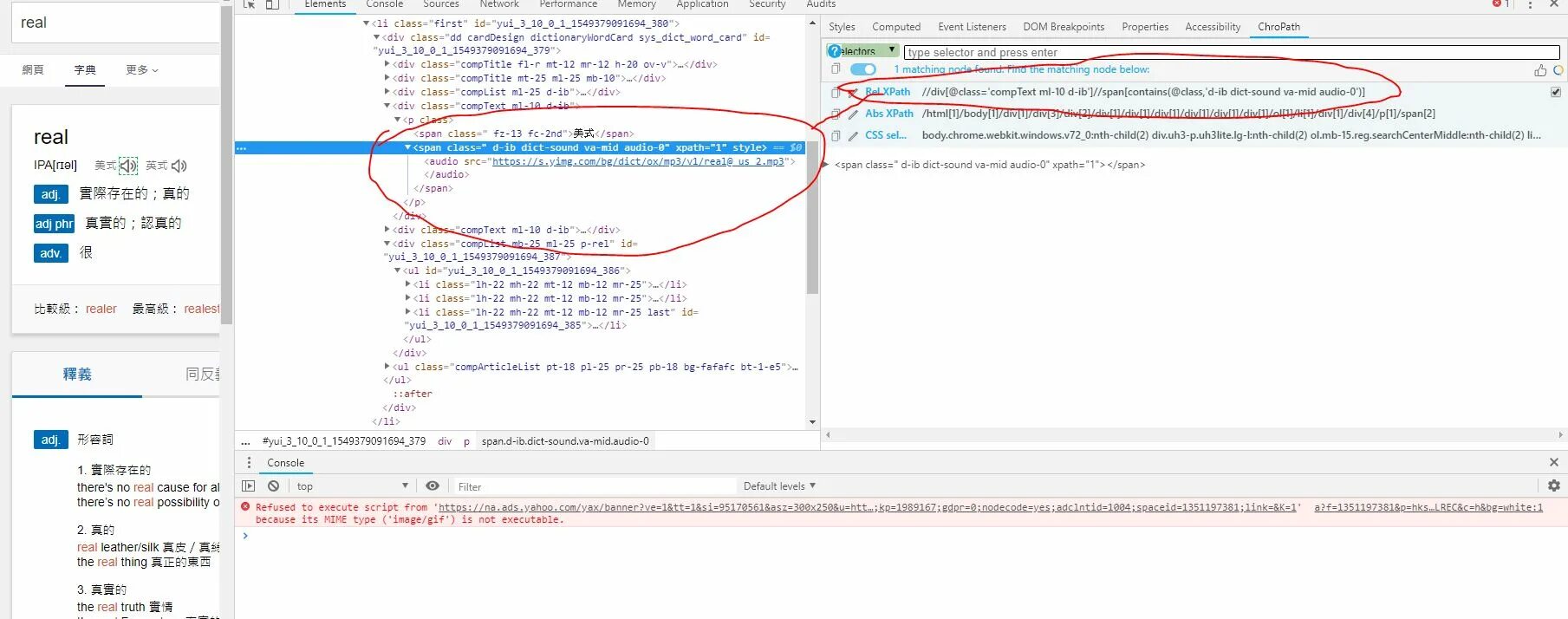1568x619 pixels.
Task: Click the ellipsis on the highlighted span row
Action: pyautogui.click(x=242, y=147)
